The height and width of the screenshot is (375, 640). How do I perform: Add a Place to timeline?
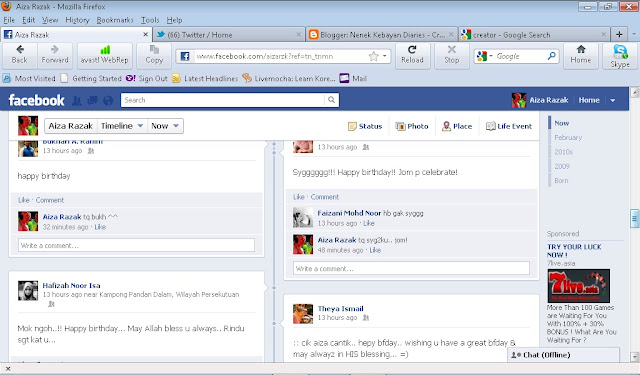(x=457, y=126)
